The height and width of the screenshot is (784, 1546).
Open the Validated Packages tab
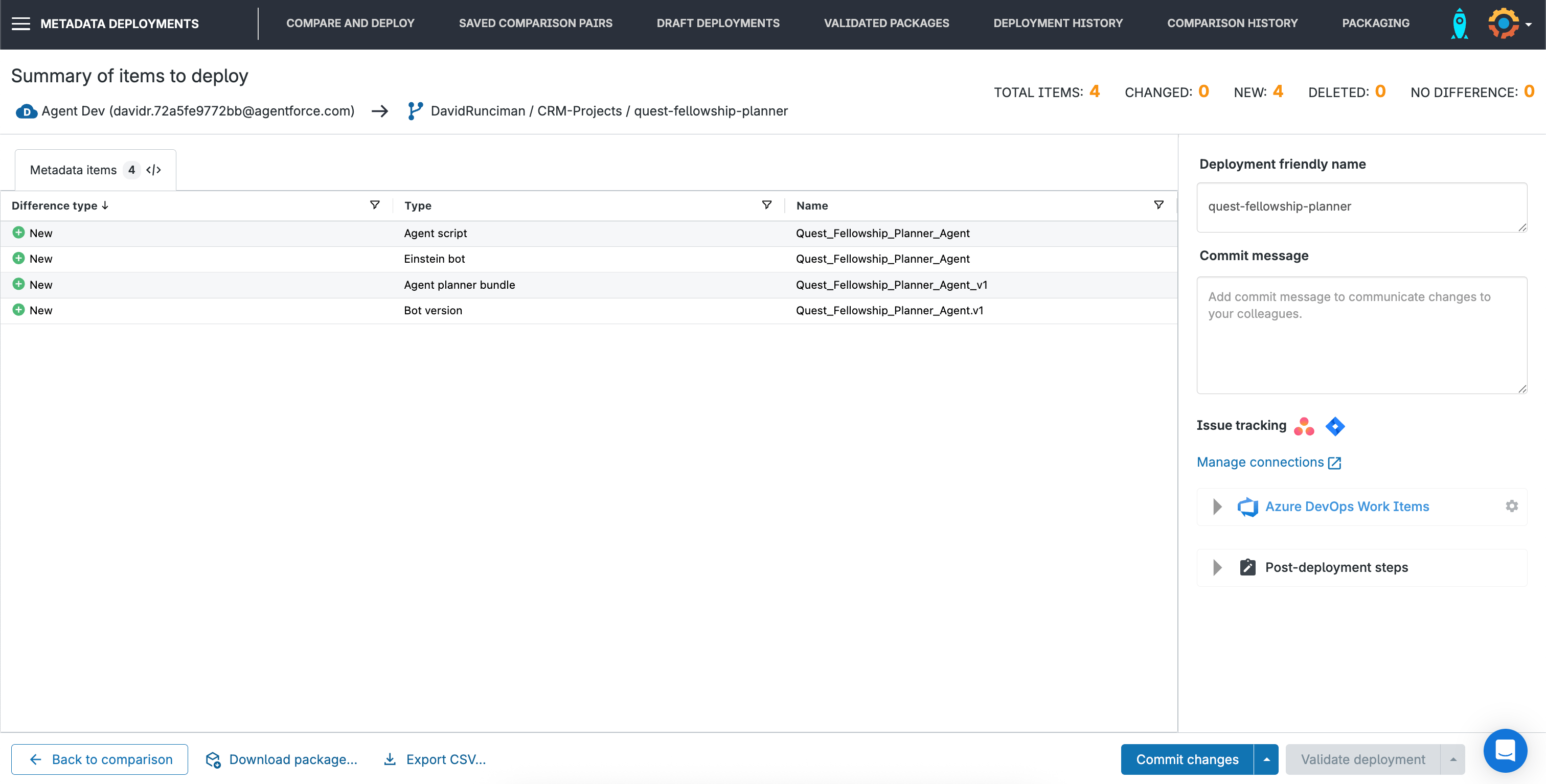click(886, 24)
